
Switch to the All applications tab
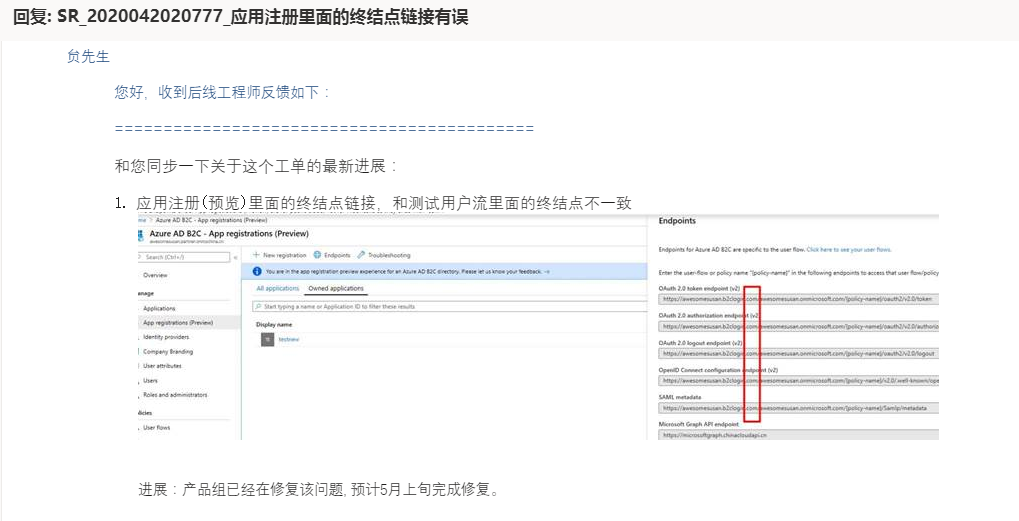[277, 288]
